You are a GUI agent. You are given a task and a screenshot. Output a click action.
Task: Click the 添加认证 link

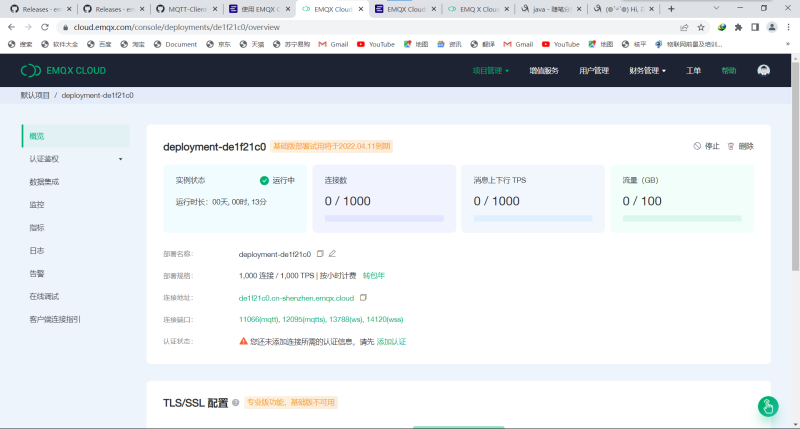[x=391, y=342]
